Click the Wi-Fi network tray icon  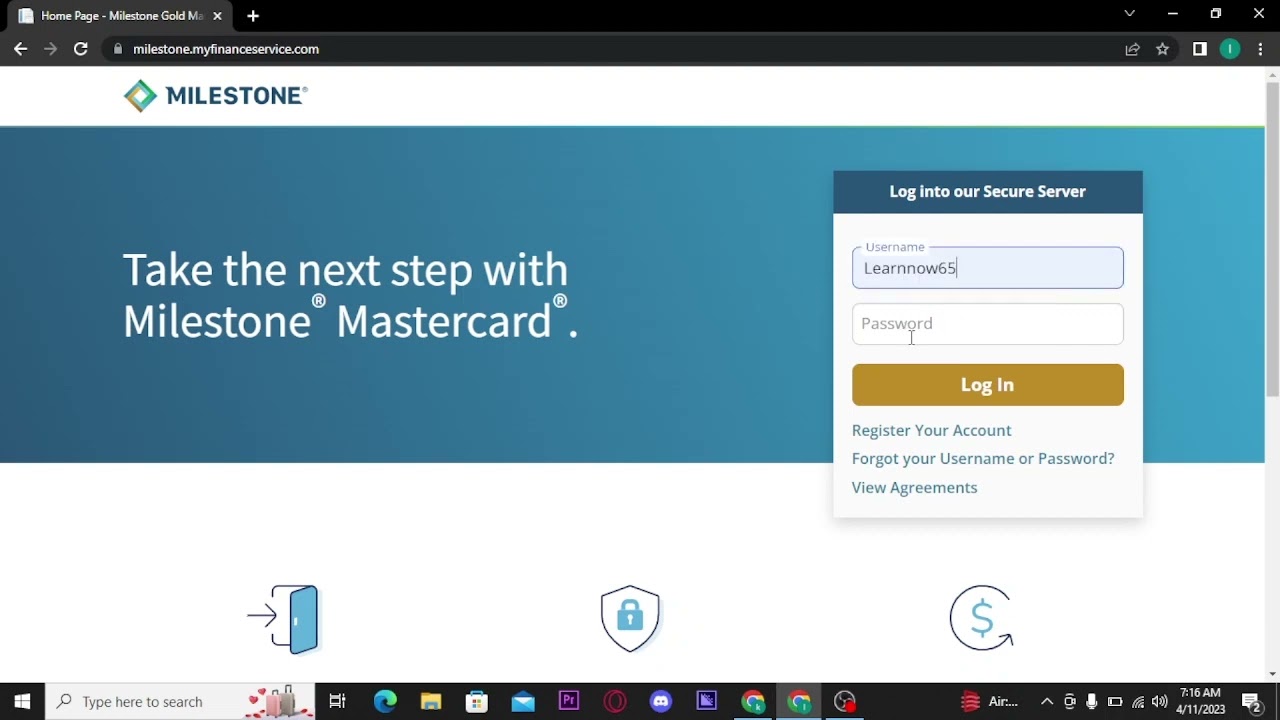coord(1137,702)
